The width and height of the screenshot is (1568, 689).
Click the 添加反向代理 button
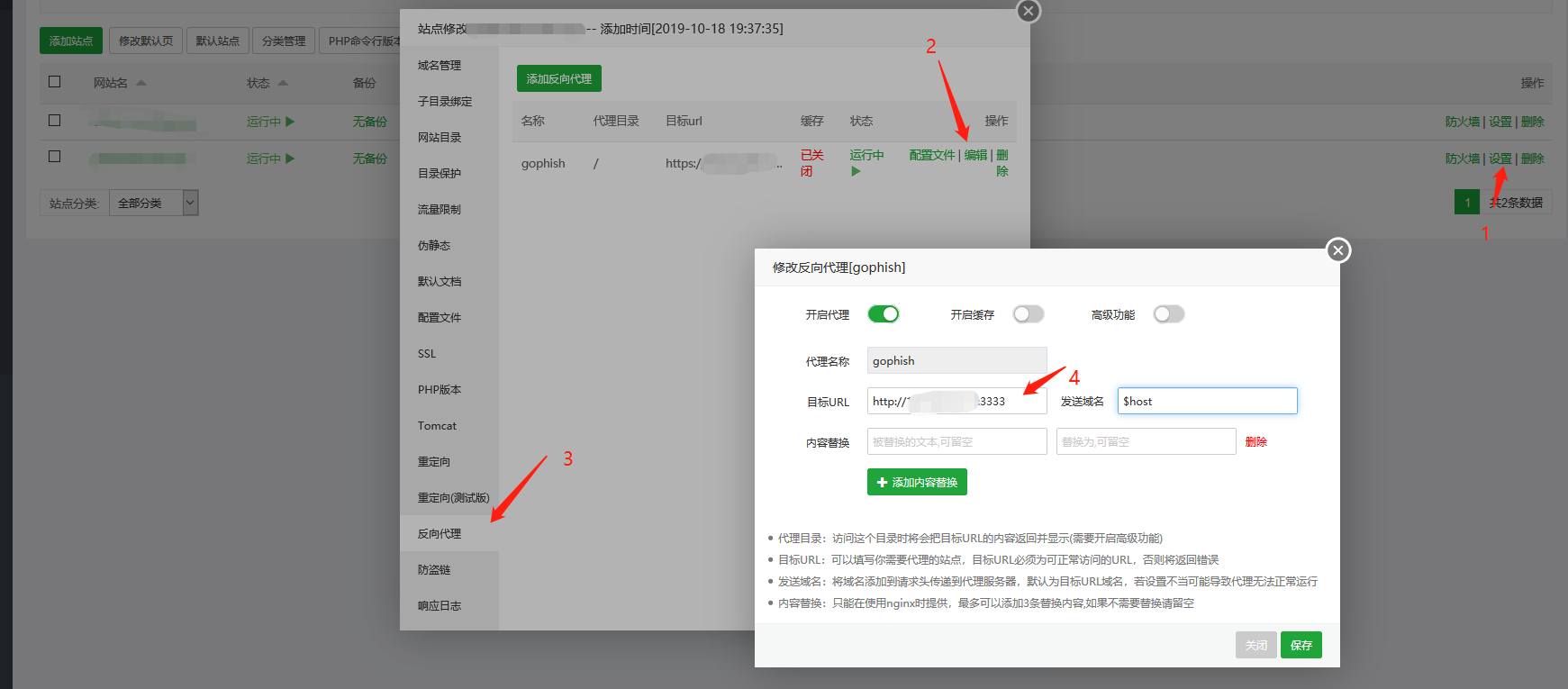(x=559, y=78)
